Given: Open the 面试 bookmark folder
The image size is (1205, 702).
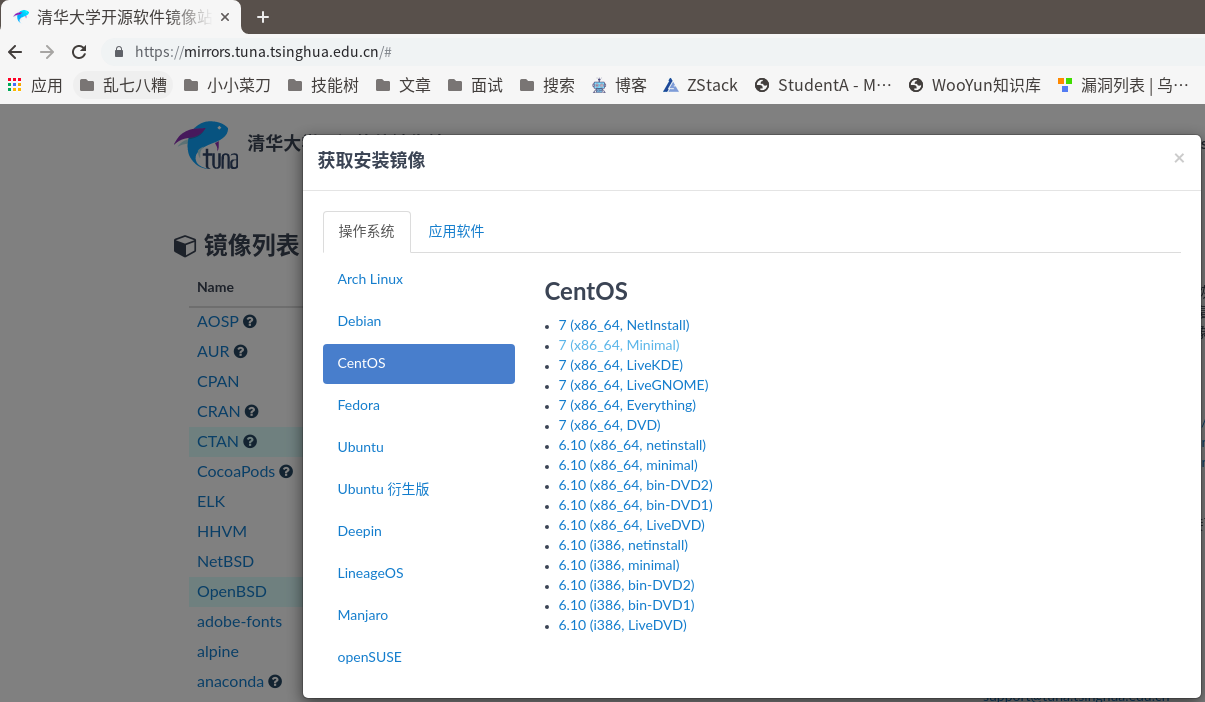Looking at the screenshot, I should click(x=475, y=85).
